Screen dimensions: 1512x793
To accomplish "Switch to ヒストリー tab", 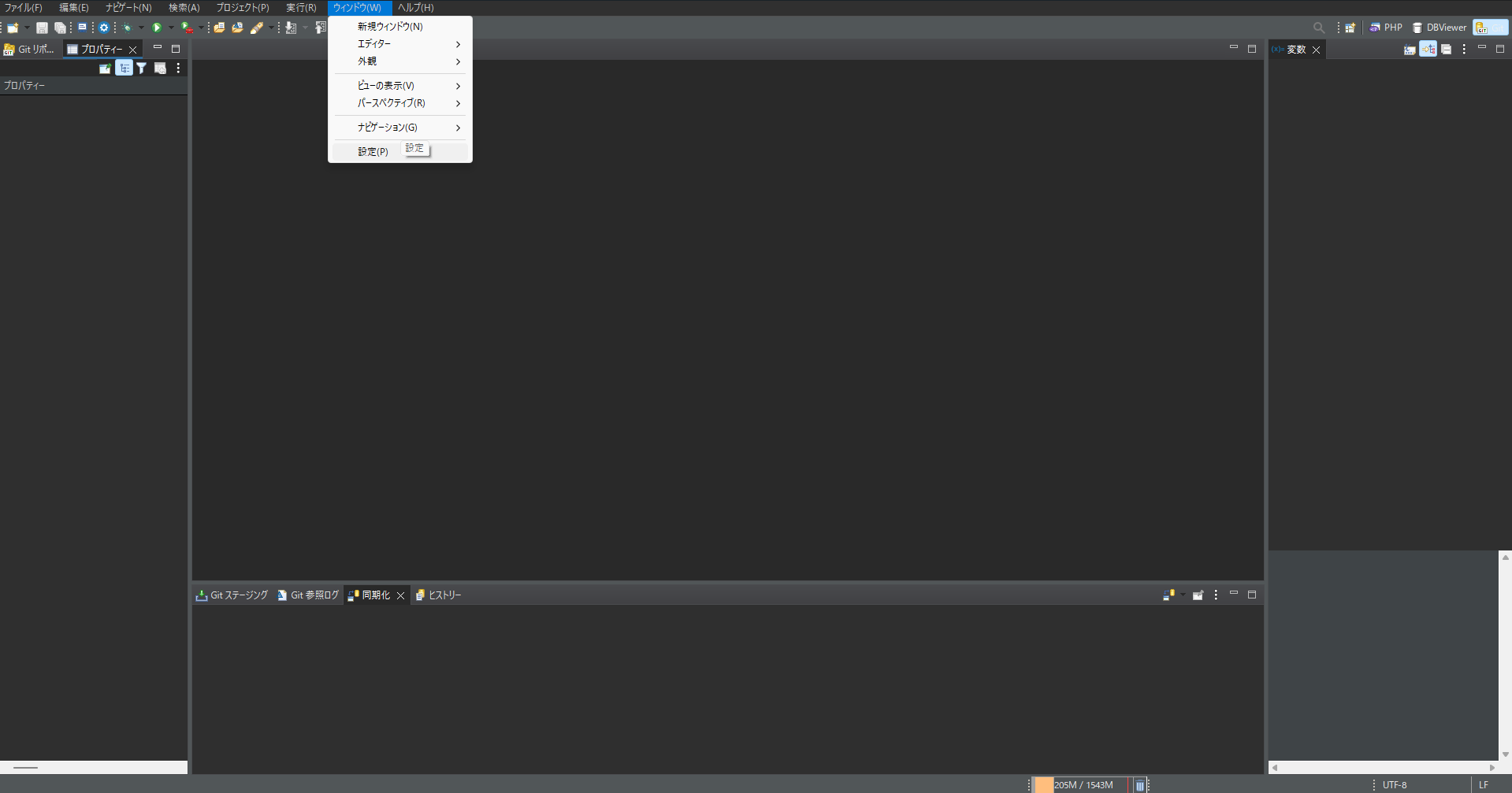I will click(438, 595).
